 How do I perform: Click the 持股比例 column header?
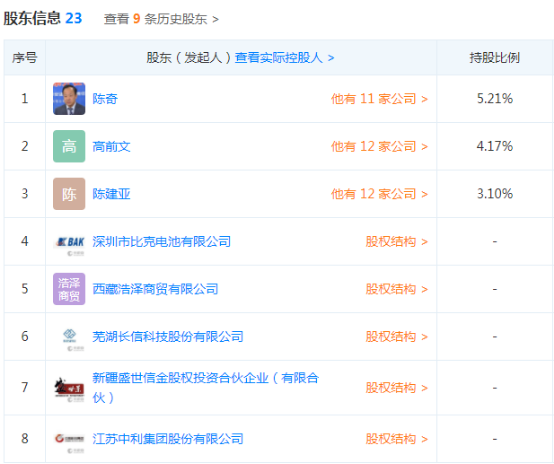[495, 58]
